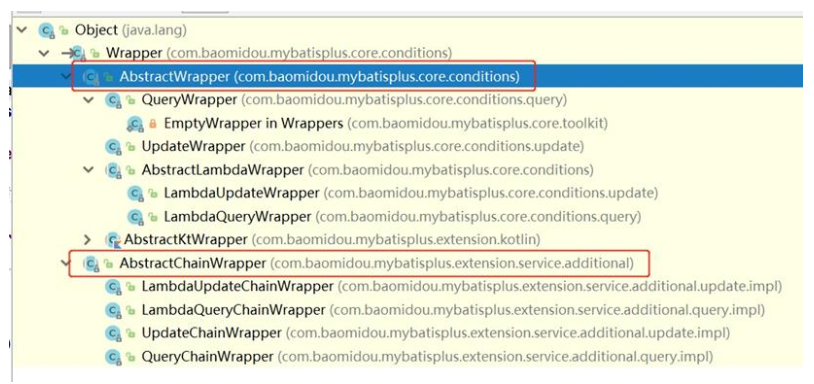Select QueryWrapper in the hierarchy tree
The width and height of the screenshot is (814, 384).
(x=189, y=100)
